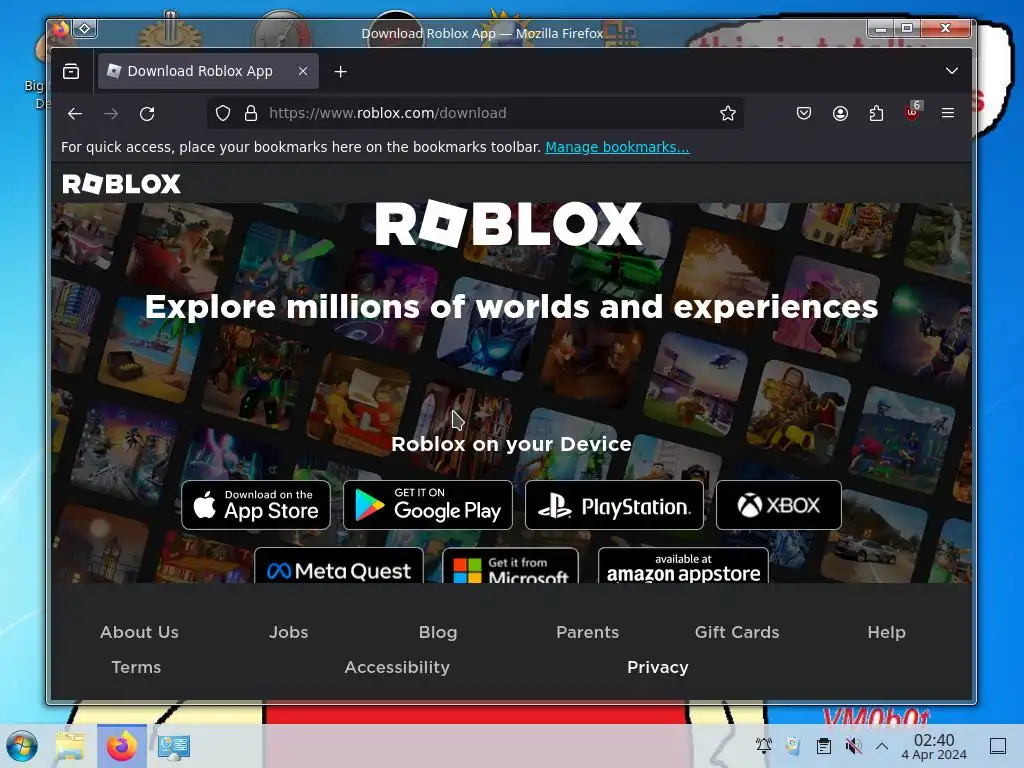Open the Manage bookmarks link

[x=617, y=147]
